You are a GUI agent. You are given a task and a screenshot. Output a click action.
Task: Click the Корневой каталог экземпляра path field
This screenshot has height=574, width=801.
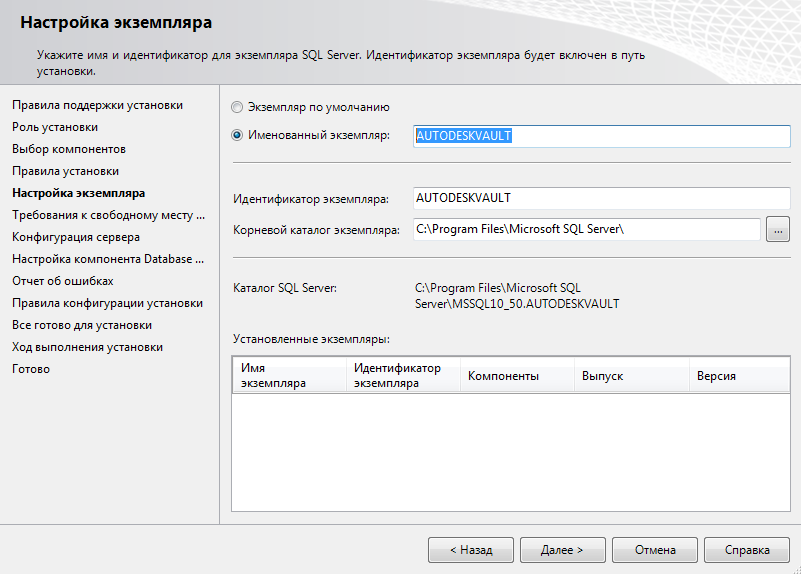click(586, 229)
